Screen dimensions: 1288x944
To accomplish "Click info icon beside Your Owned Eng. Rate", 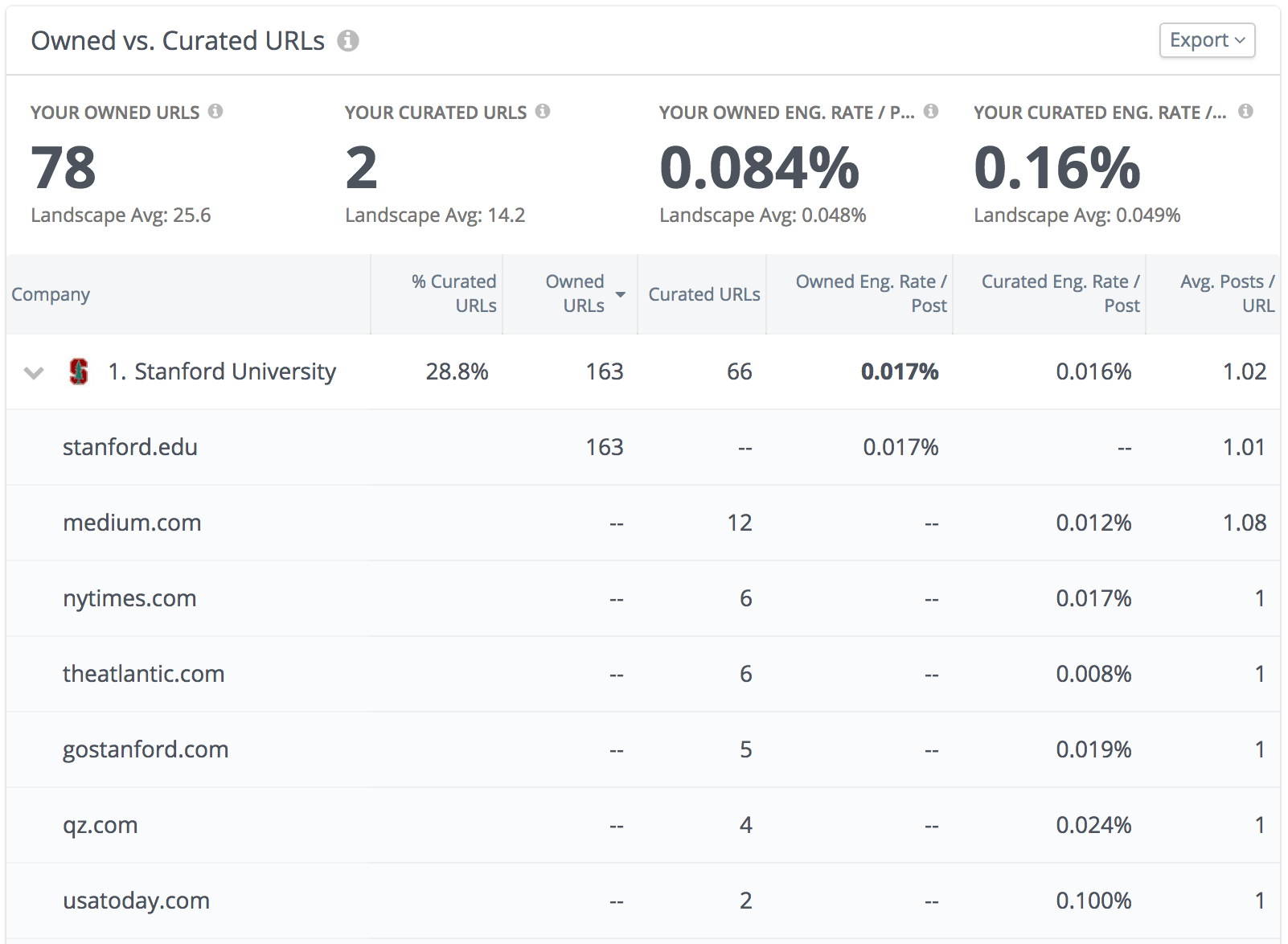I will coord(931,111).
